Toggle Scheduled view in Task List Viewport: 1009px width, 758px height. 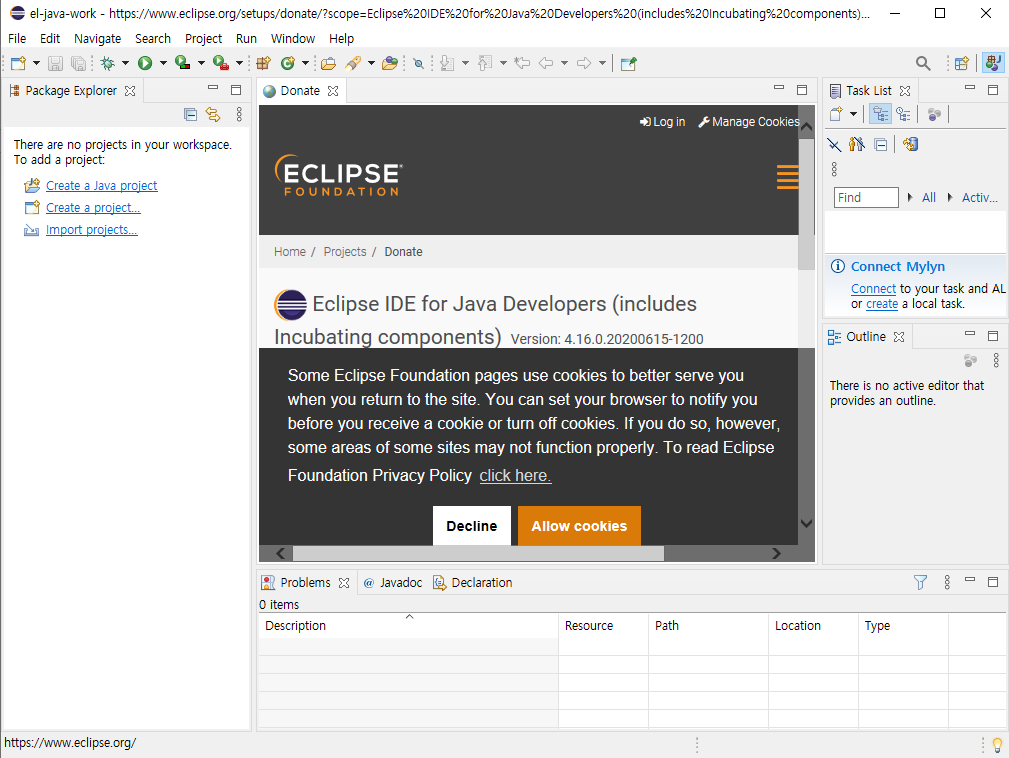903,115
